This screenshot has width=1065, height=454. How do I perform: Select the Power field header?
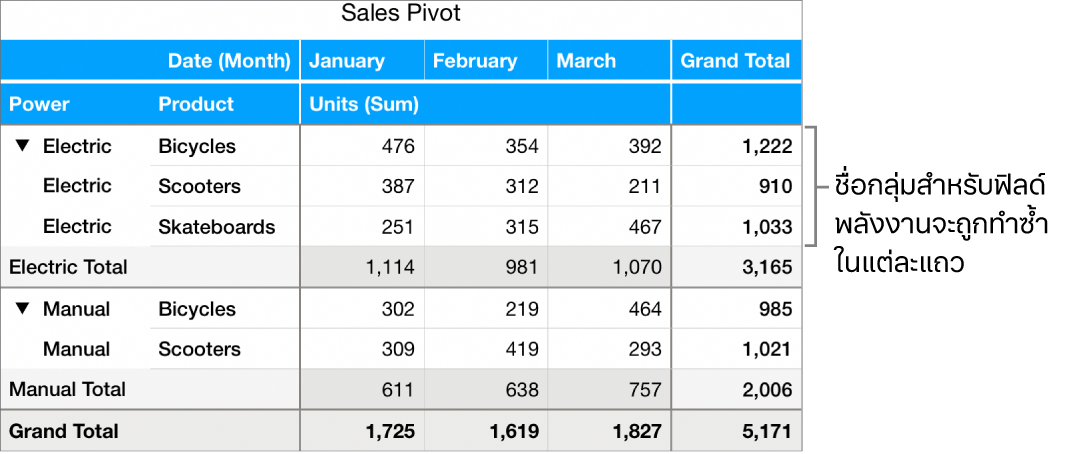click(x=40, y=104)
